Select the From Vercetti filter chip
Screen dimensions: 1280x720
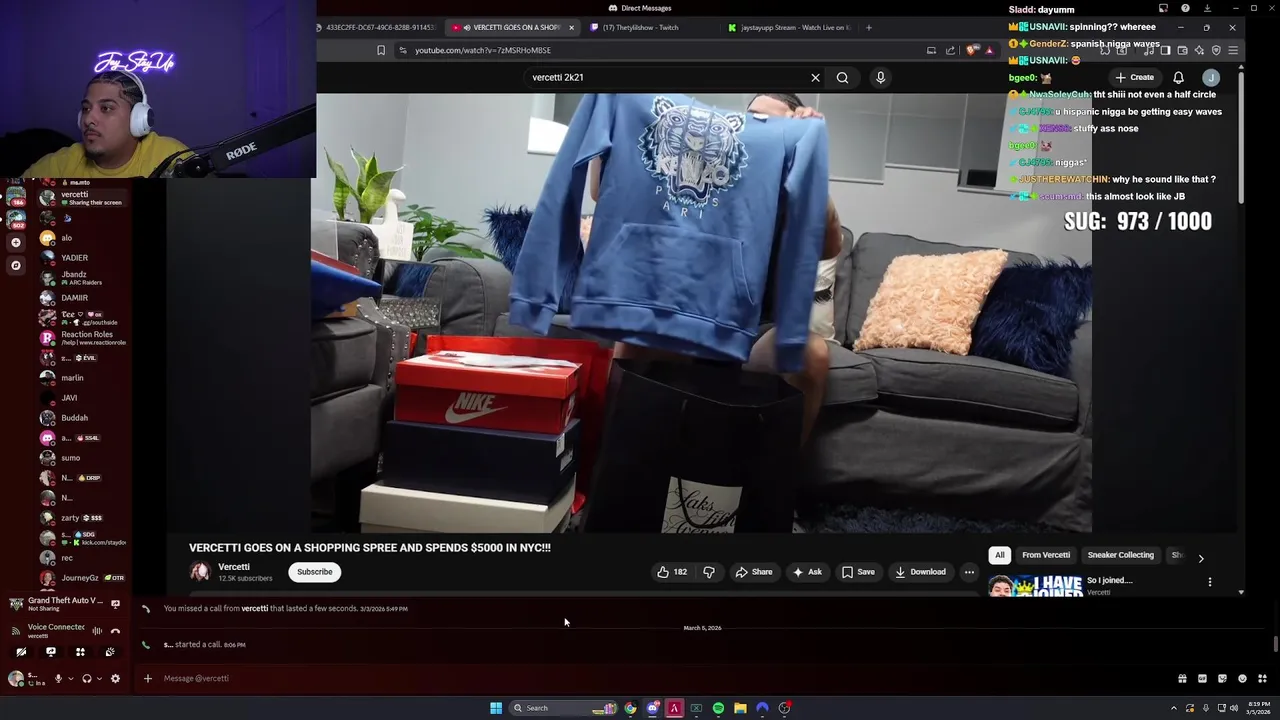point(1046,555)
